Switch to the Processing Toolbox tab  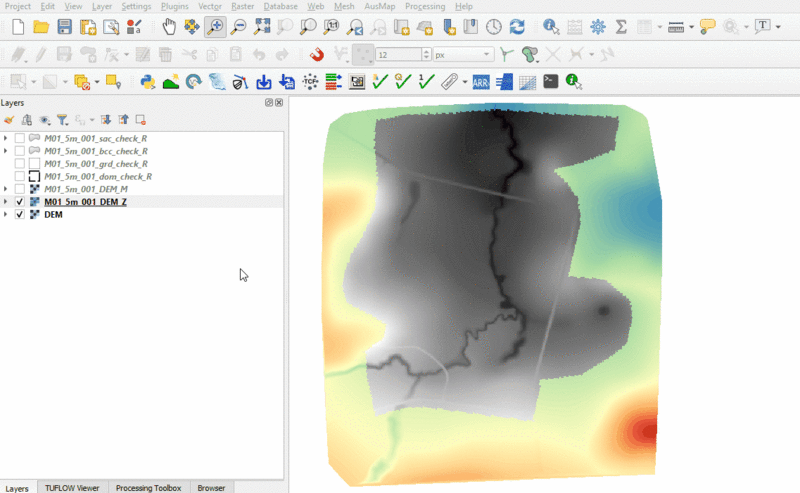(148, 487)
